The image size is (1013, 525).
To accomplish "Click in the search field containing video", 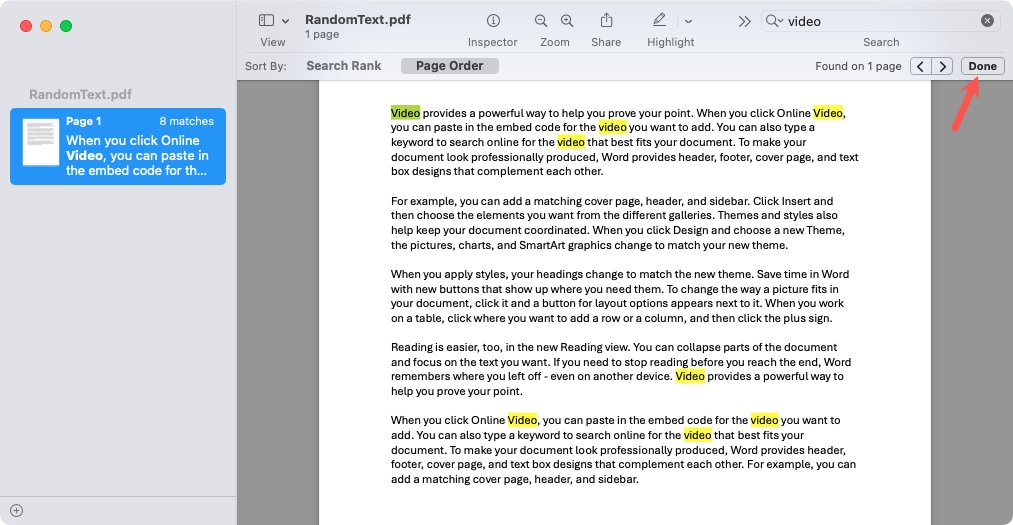I will [880, 21].
